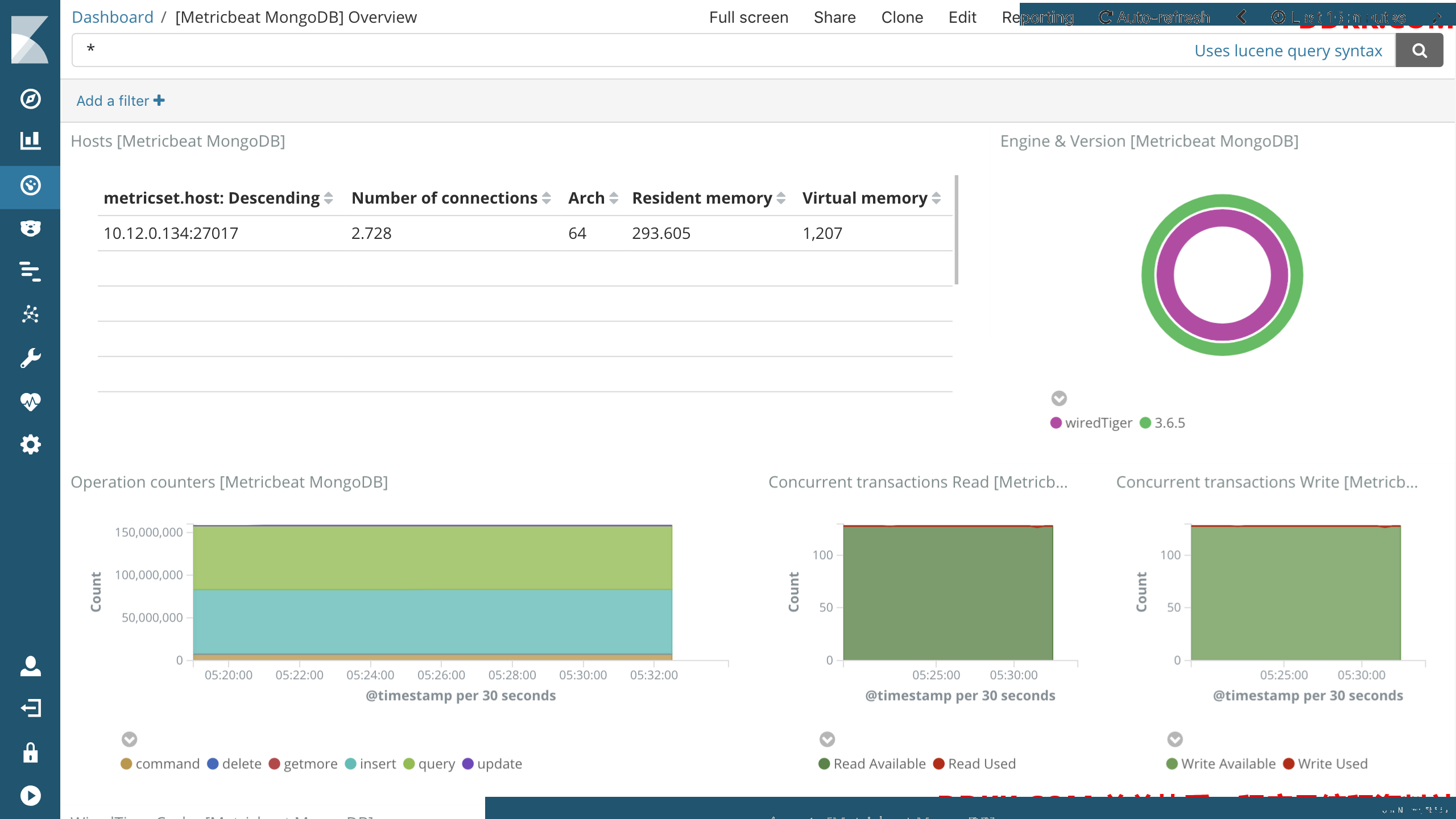Sort by Resident memory column

[781, 198]
